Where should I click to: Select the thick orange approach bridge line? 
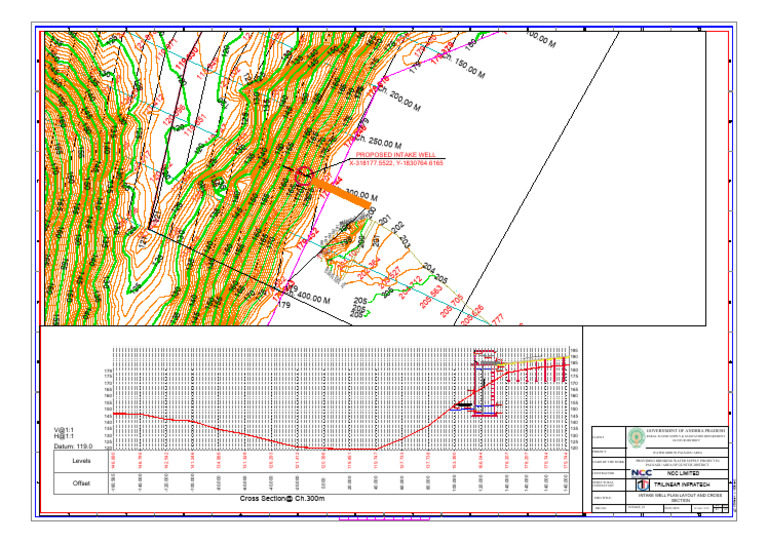pyautogui.click(x=341, y=193)
